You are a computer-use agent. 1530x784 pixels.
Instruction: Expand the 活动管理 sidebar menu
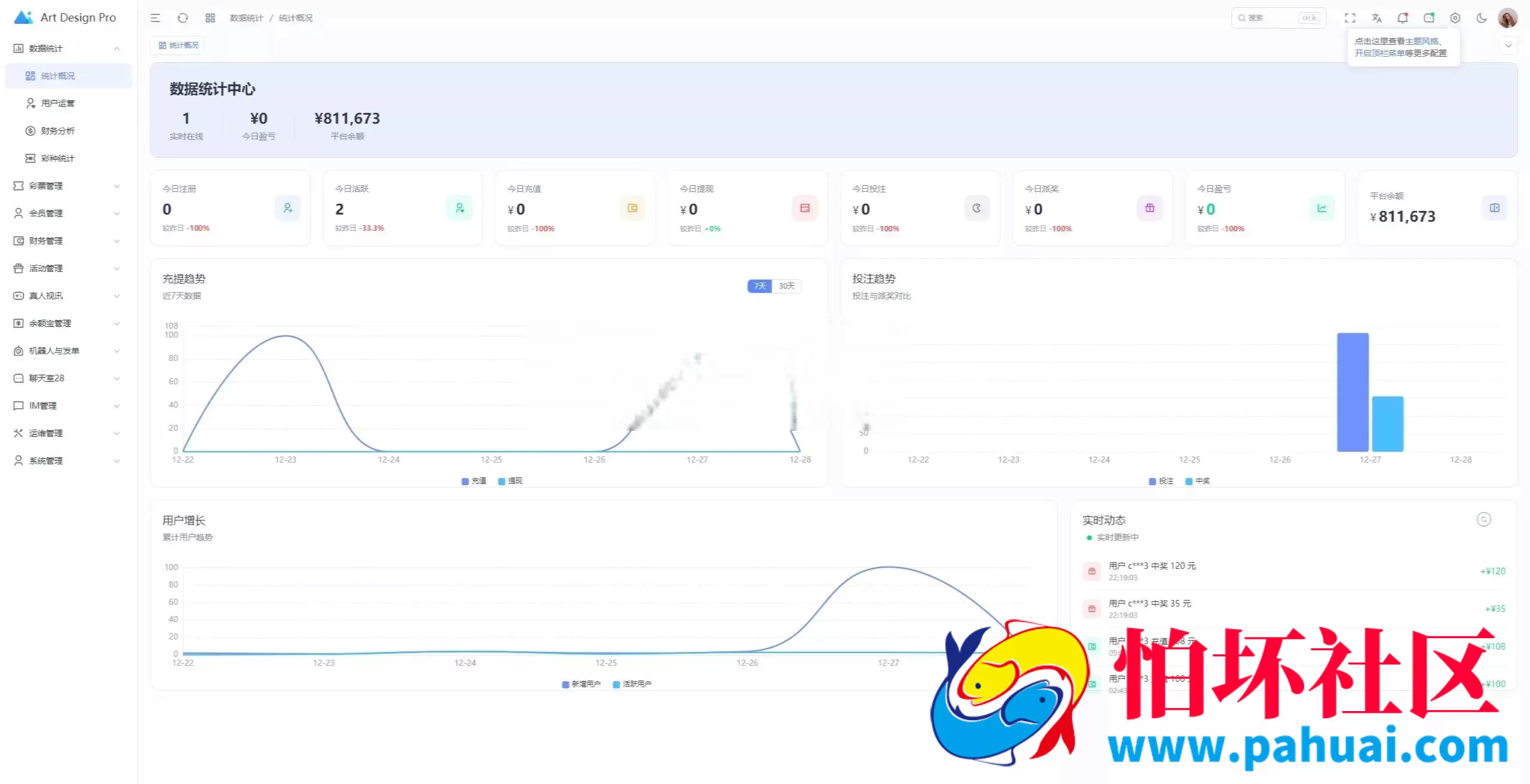(x=68, y=268)
